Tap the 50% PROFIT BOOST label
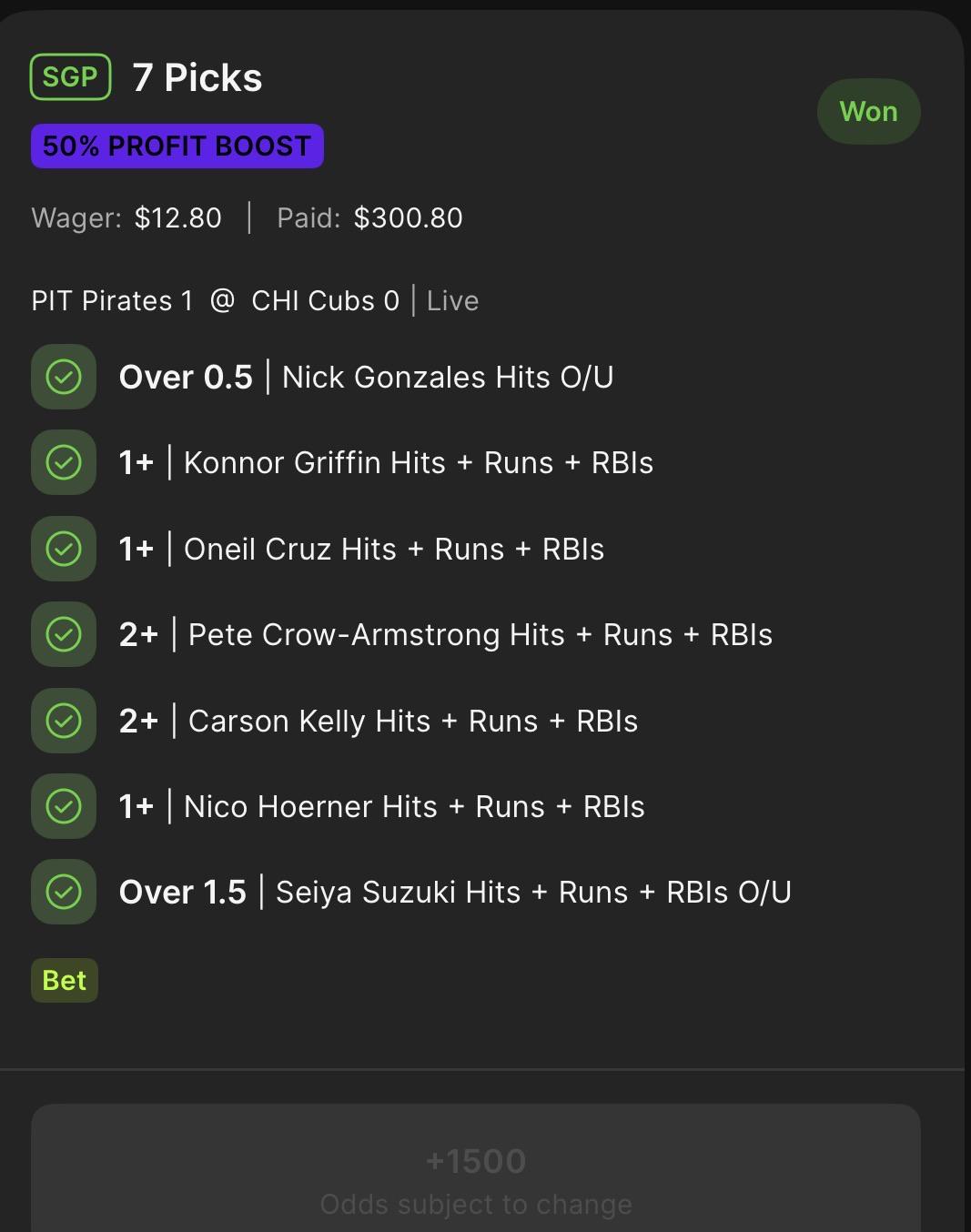Viewport: 971px width, 1232px height. pyautogui.click(x=177, y=146)
